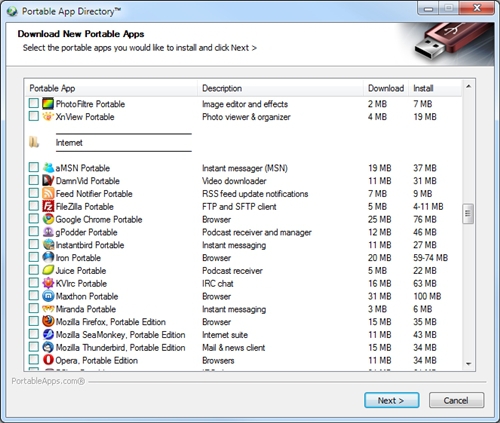The image size is (500, 423).
Task: Click the XnView Portable app icon
Action: click(x=48, y=117)
